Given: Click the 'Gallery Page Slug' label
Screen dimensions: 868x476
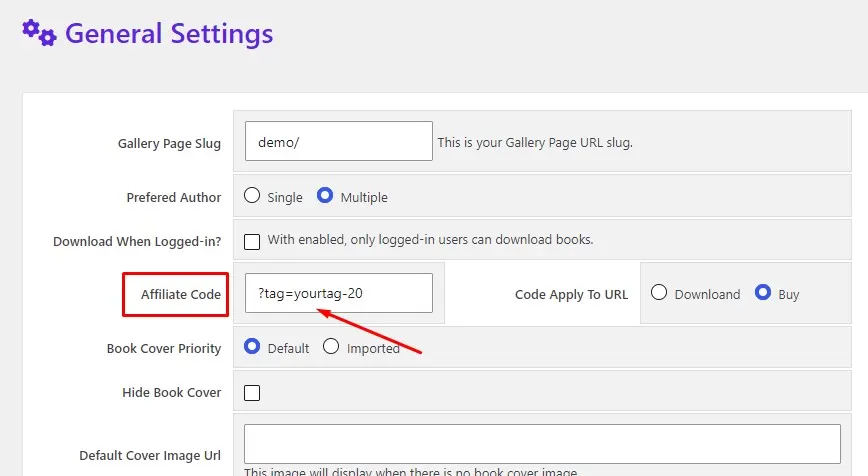Looking at the screenshot, I should pos(169,143).
